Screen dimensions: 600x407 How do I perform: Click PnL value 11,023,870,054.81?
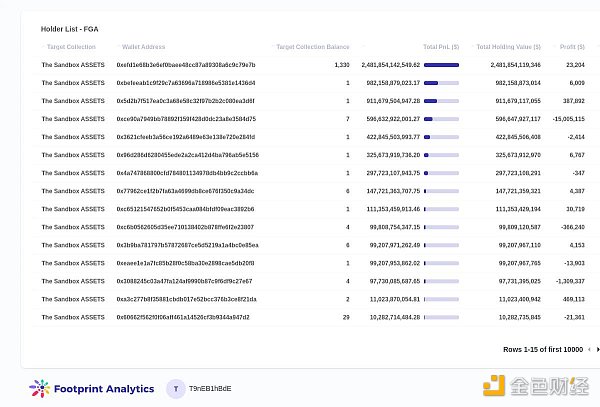click(395, 299)
